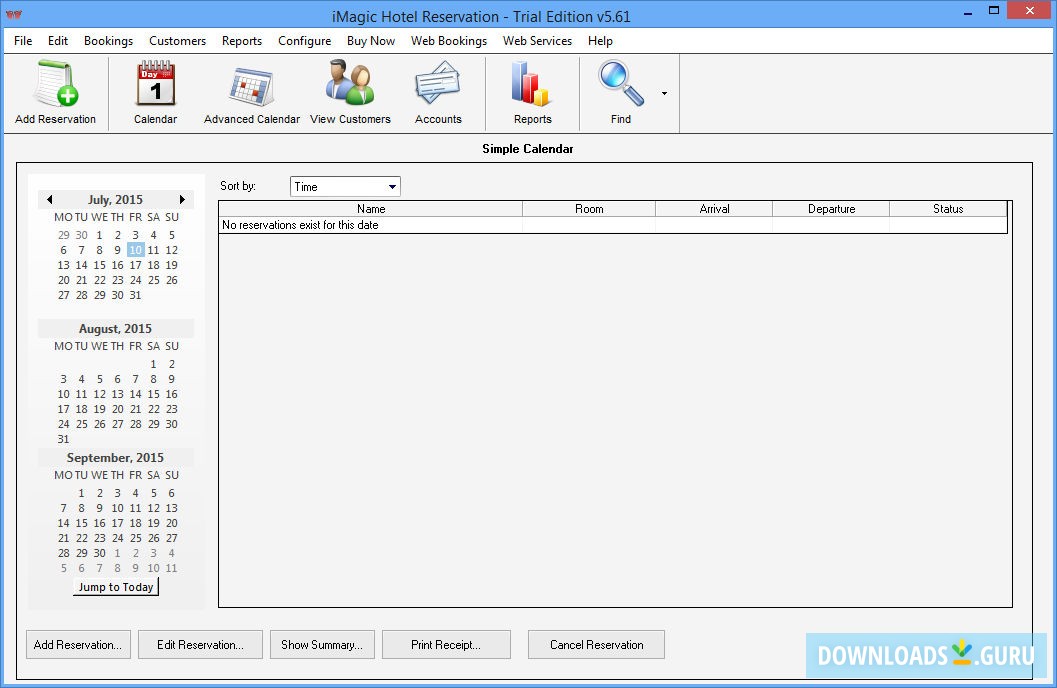Go to previous month arrow
Viewport: 1057px width, 688px height.
pos(49,199)
